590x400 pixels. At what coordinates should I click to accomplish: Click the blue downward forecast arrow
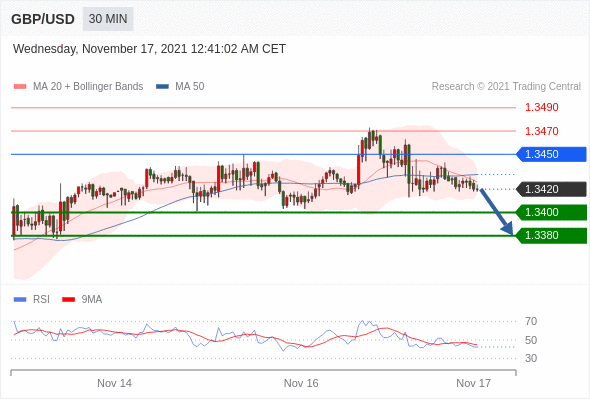tap(496, 211)
